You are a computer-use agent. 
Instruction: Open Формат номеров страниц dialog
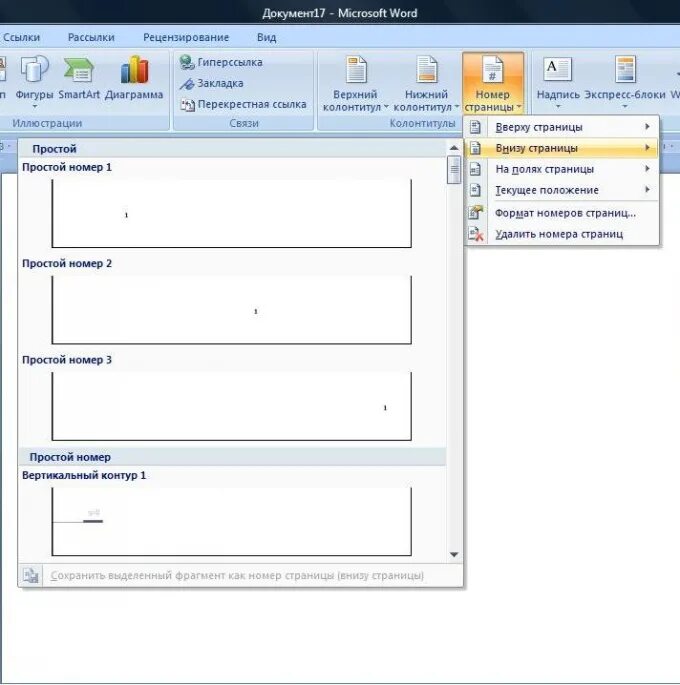561,213
